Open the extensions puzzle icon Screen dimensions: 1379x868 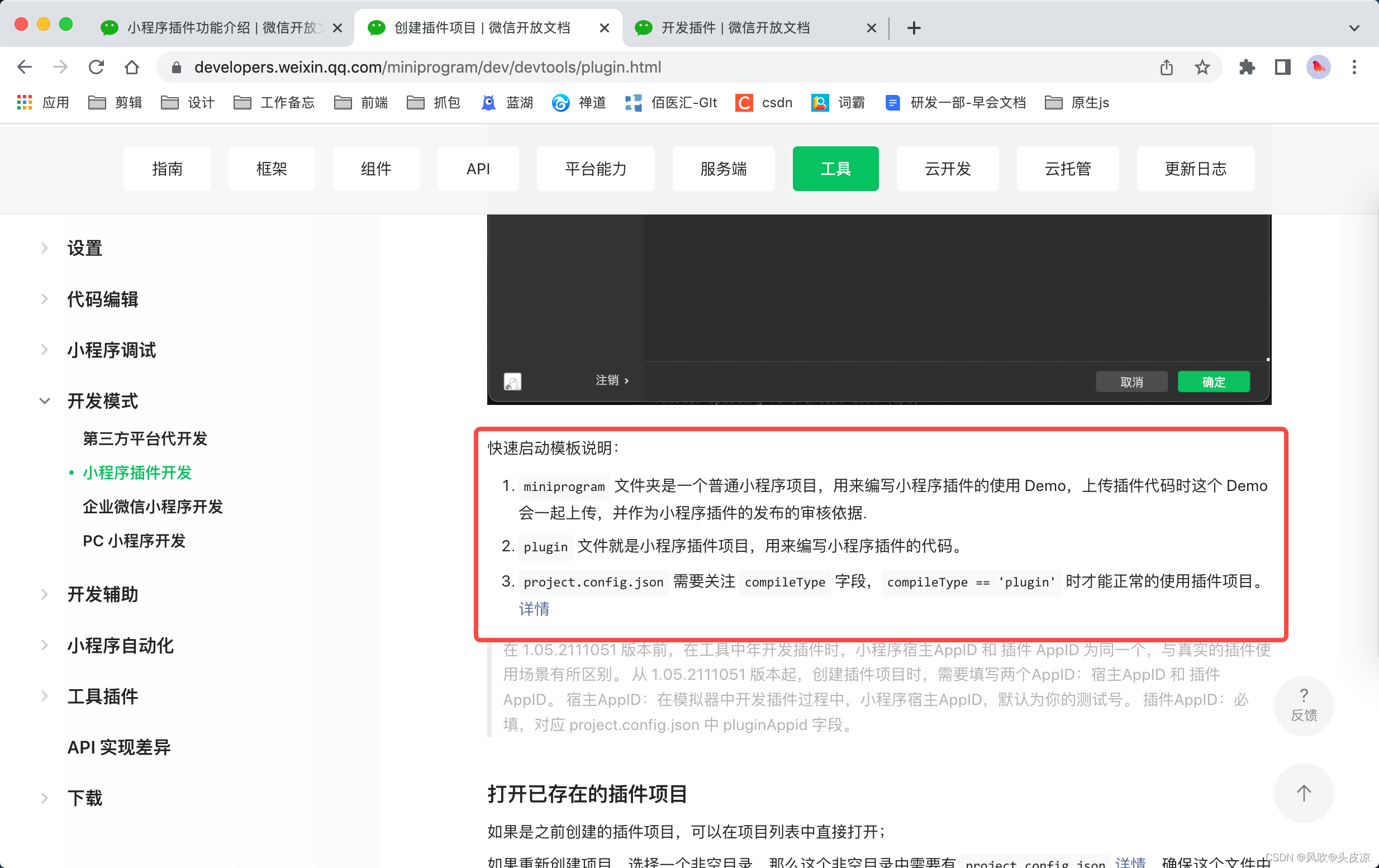point(1247,68)
